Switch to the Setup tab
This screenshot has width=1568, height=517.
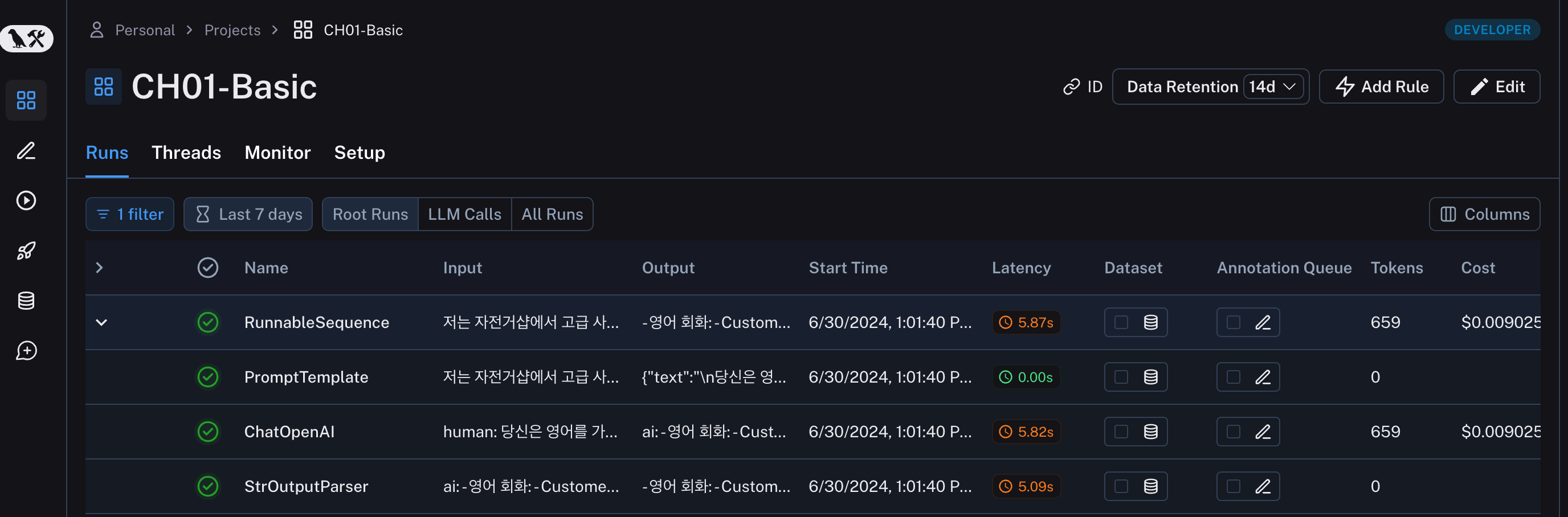tap(360, 153)
